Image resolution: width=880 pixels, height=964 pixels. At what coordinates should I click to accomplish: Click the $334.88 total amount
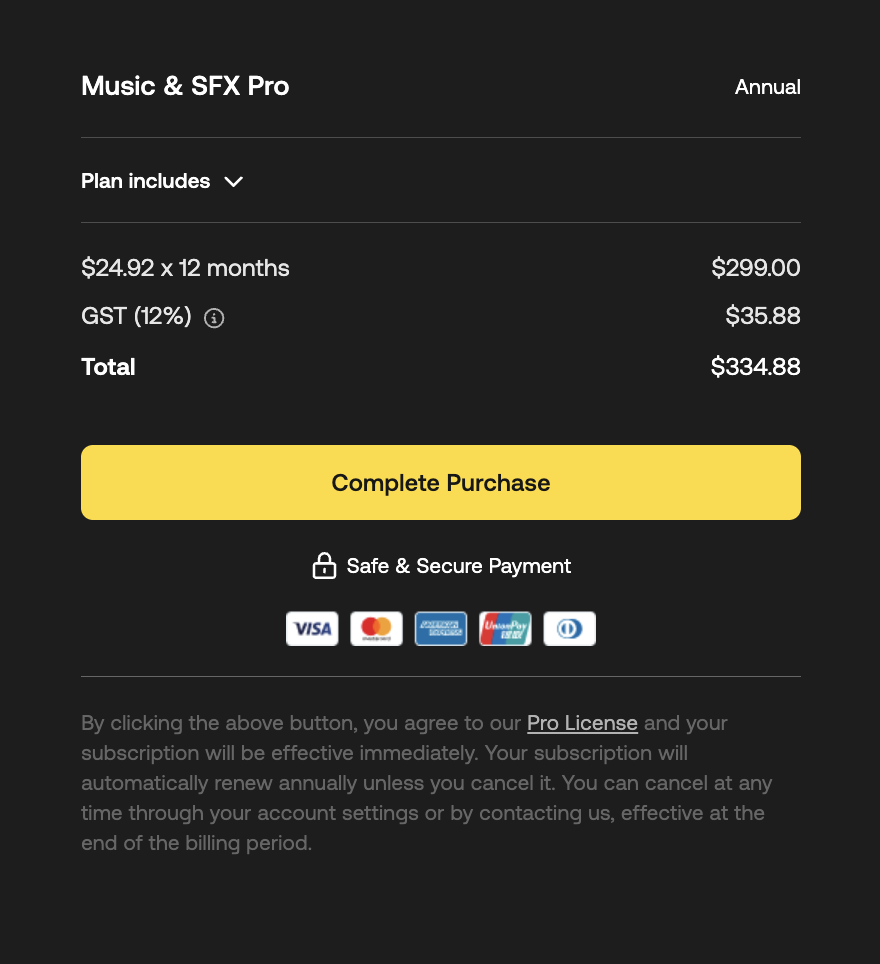point(755,367)
